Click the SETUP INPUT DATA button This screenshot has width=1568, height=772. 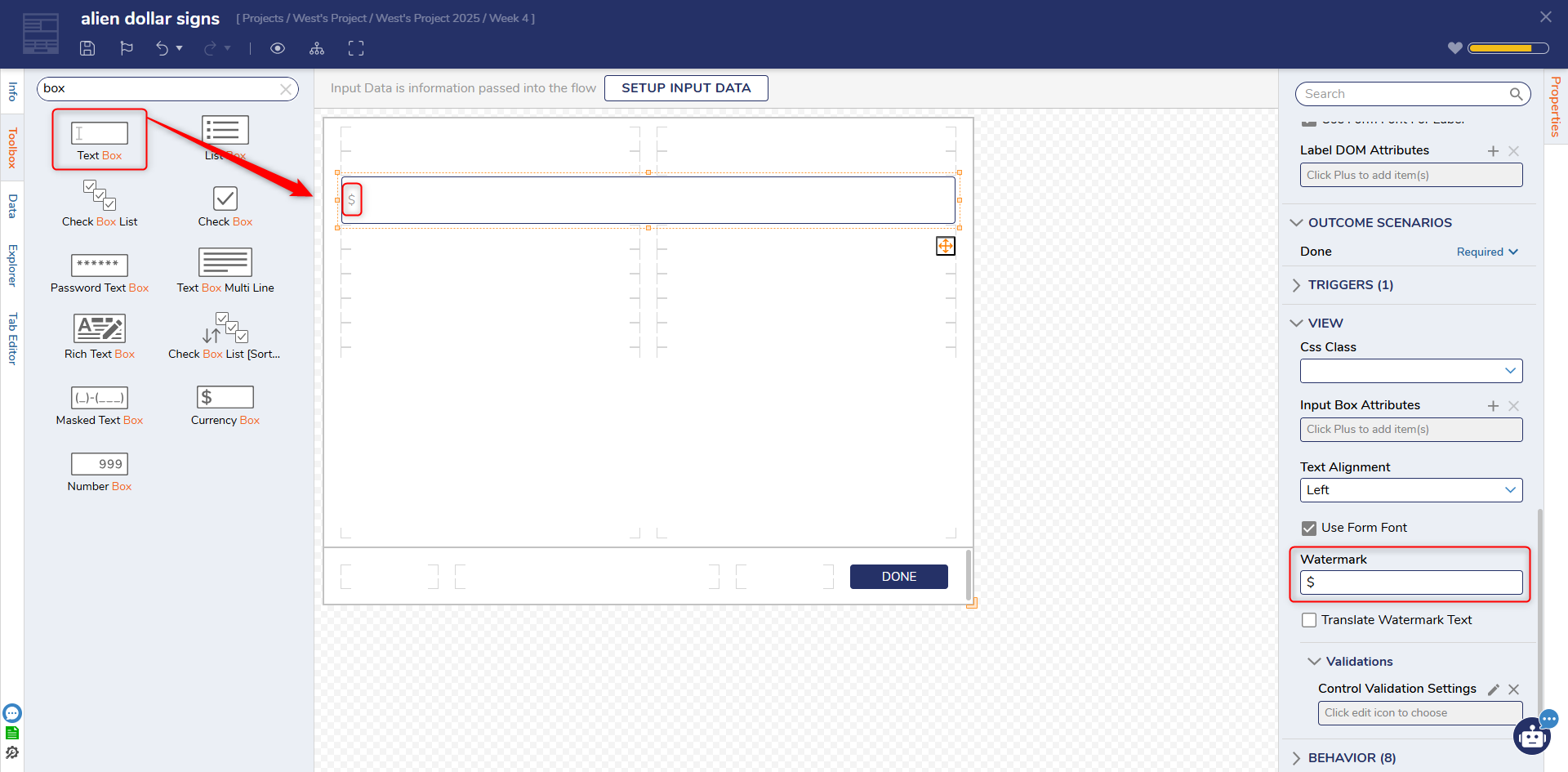point(685,88)
